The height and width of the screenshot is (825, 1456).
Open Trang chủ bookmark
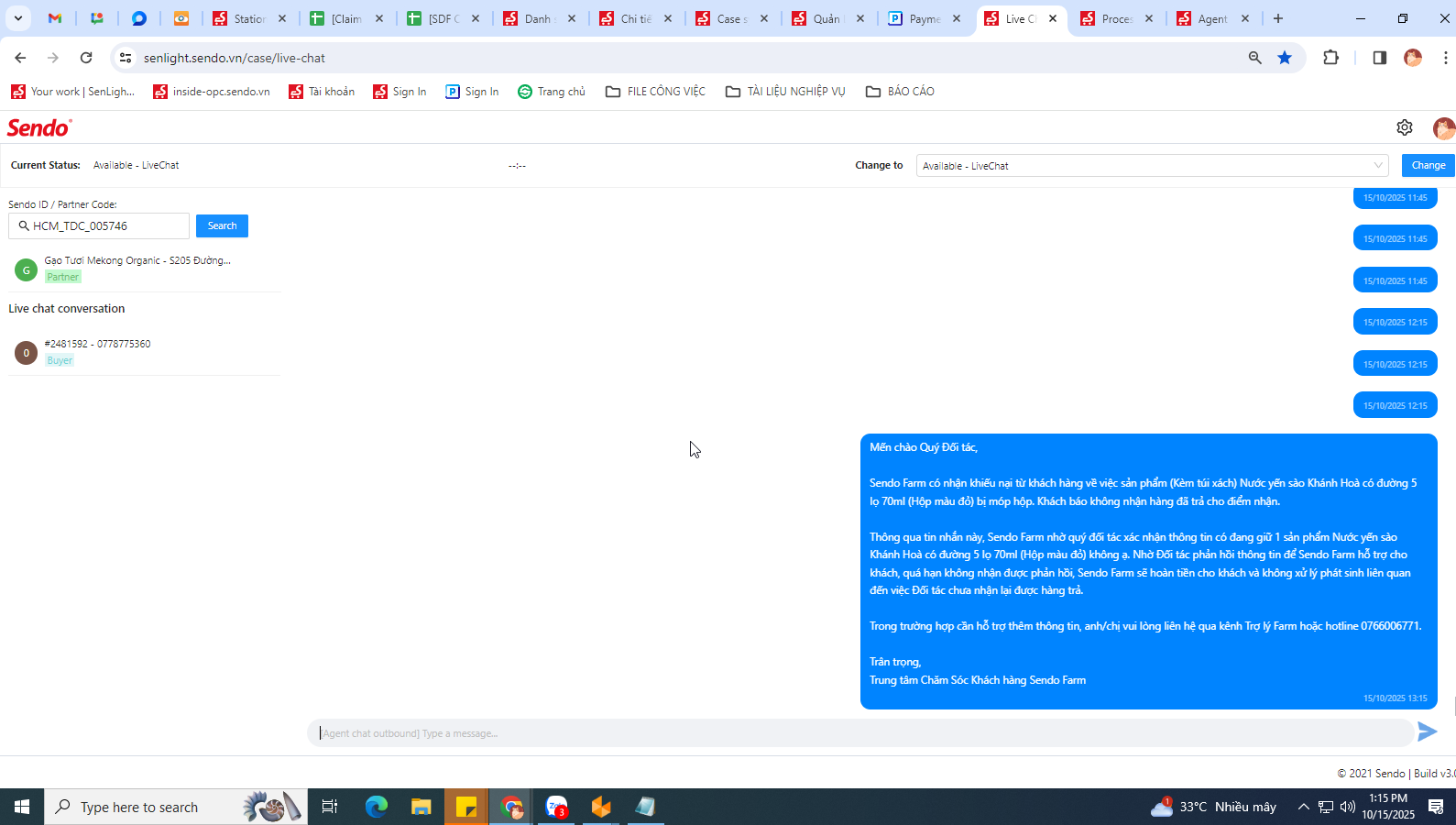[552, 92]
